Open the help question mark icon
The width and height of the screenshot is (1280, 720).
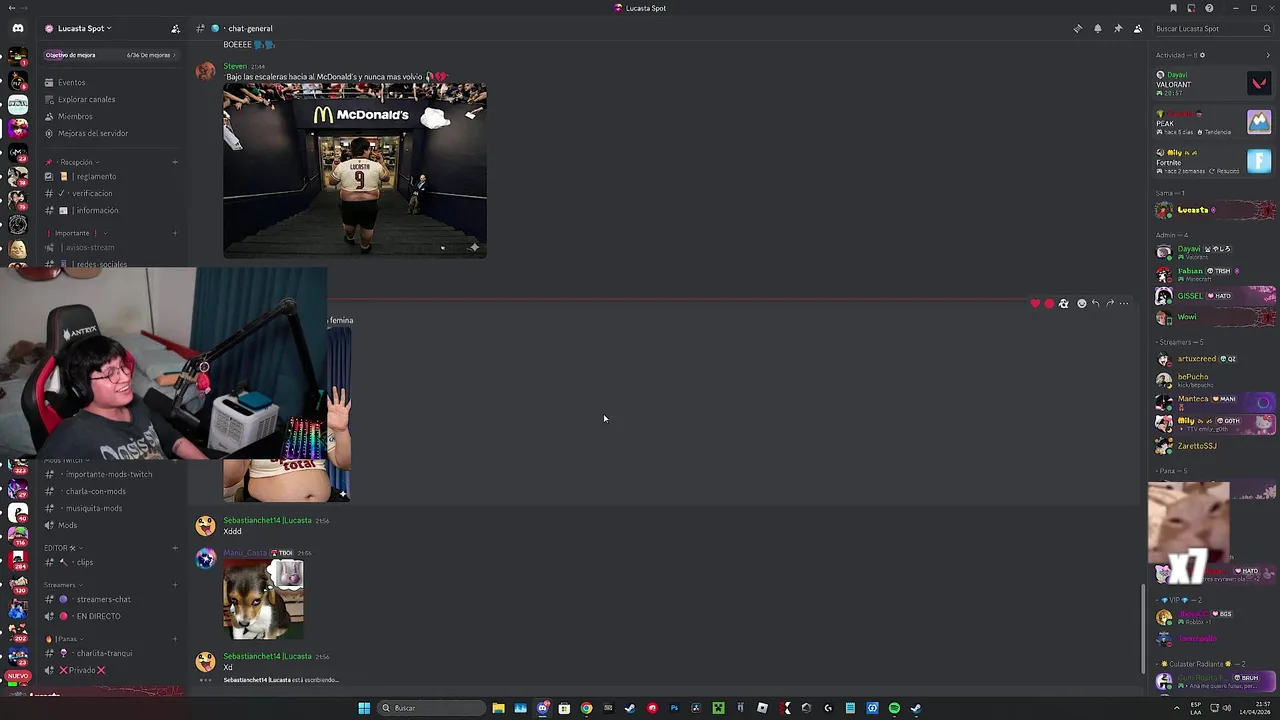click(1209, 8)
